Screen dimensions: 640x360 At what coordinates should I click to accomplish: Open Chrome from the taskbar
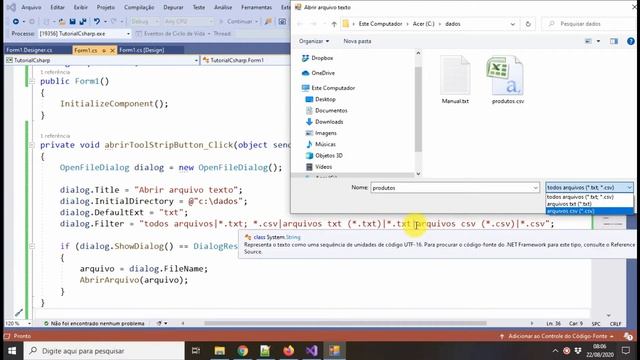242,350
